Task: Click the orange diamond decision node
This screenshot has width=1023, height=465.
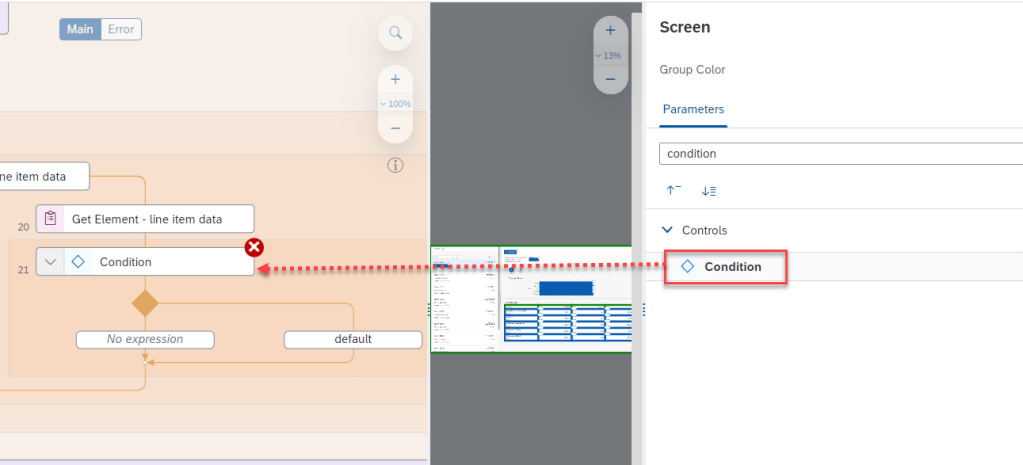Action: (146, 303)
